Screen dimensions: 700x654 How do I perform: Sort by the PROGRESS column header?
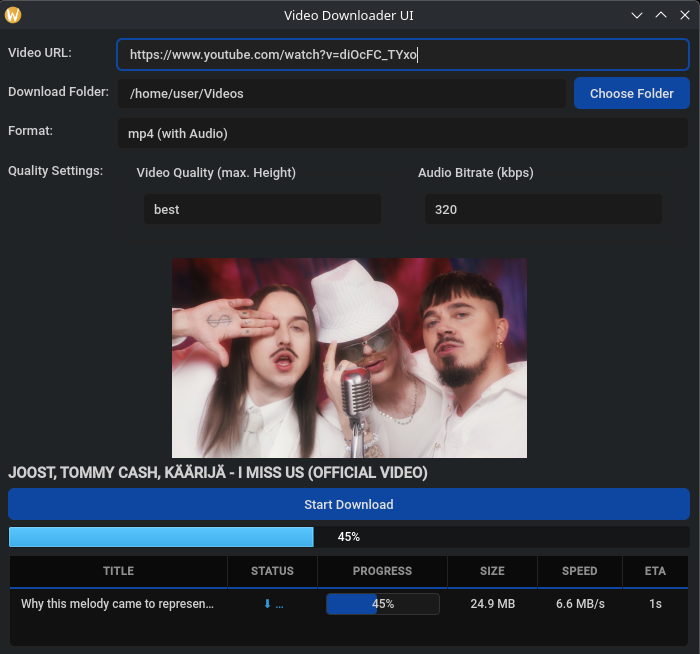coord(382,571)
